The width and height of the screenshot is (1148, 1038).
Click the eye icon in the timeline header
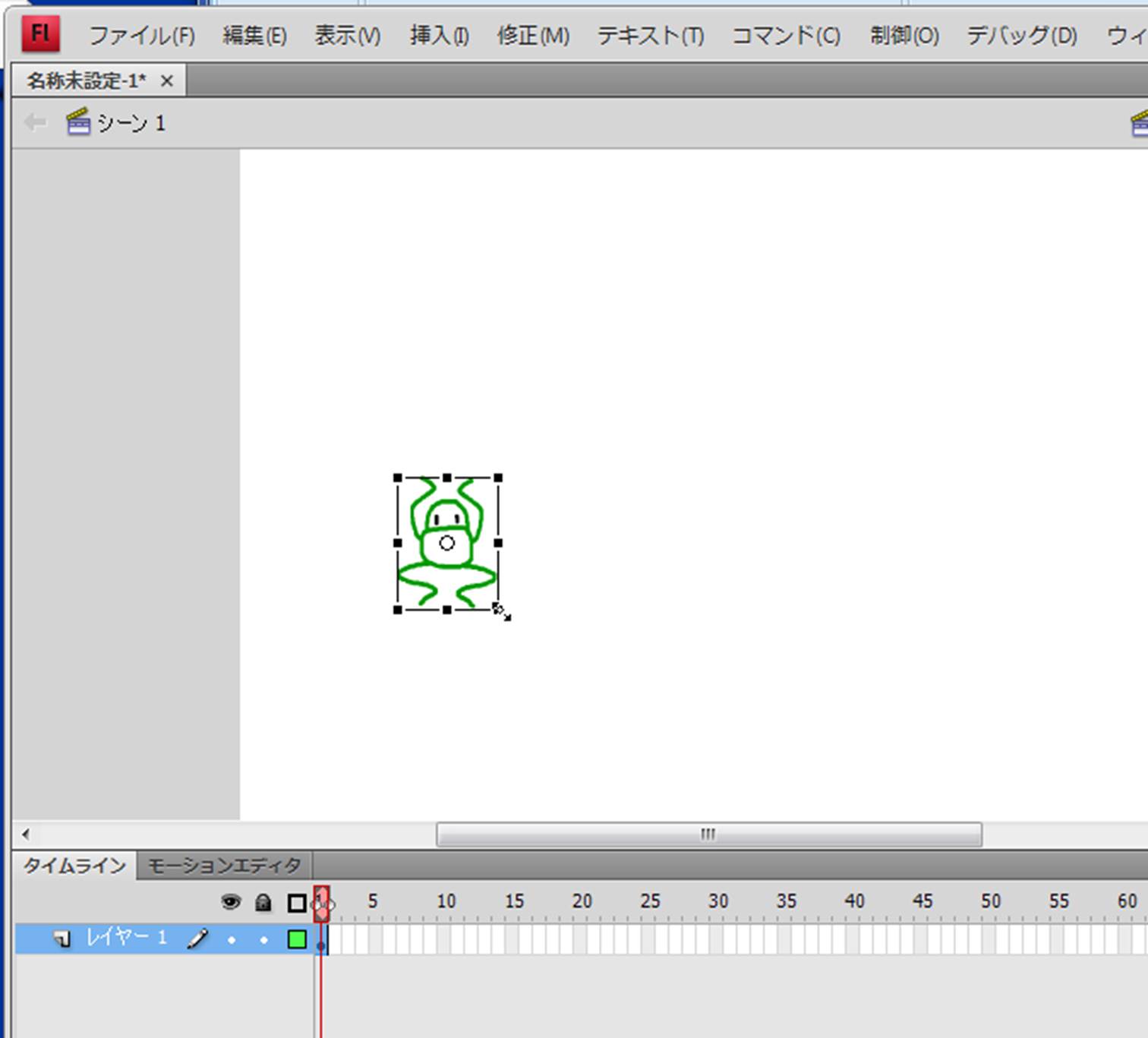tap(231, 902)
